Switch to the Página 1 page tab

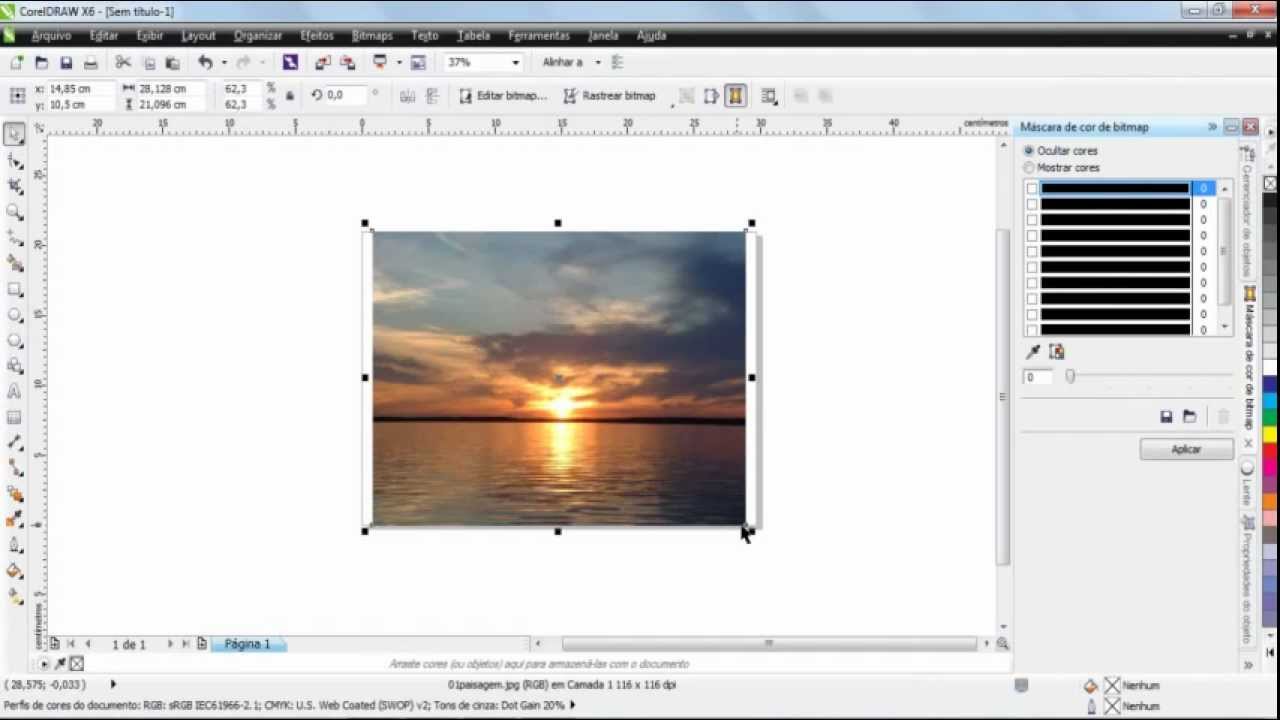click(247, 644)
